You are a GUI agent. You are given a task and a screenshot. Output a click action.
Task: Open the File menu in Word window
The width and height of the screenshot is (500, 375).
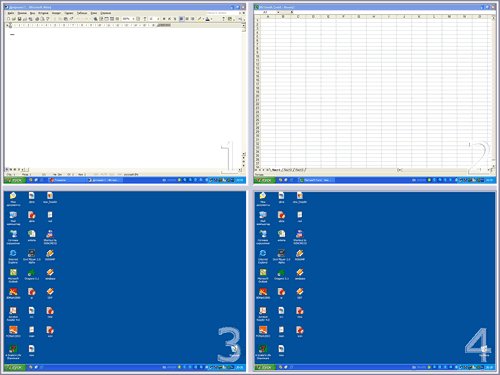click(11, 13)
